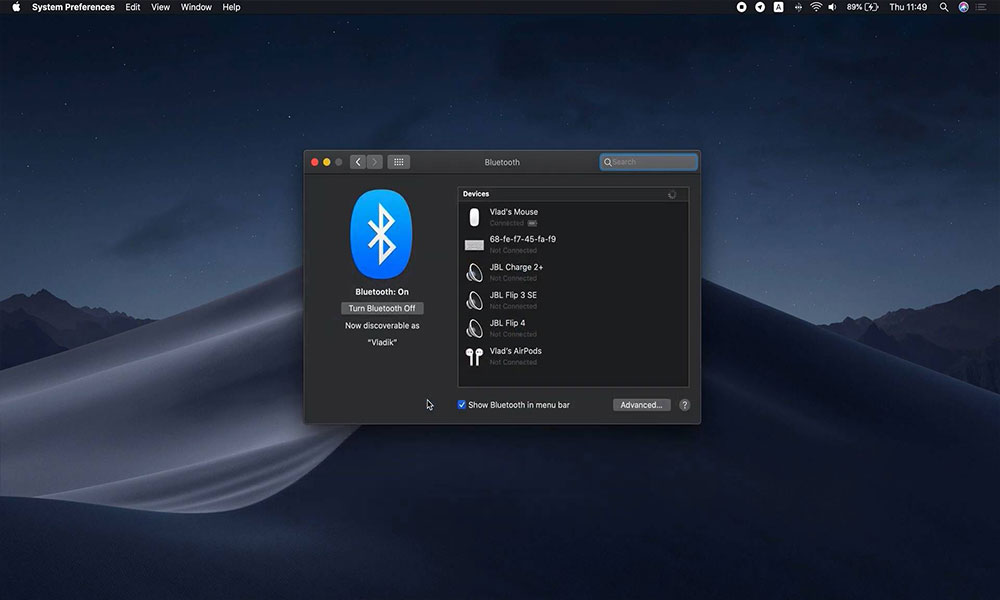Open the Apple menu

coord(16,7)
